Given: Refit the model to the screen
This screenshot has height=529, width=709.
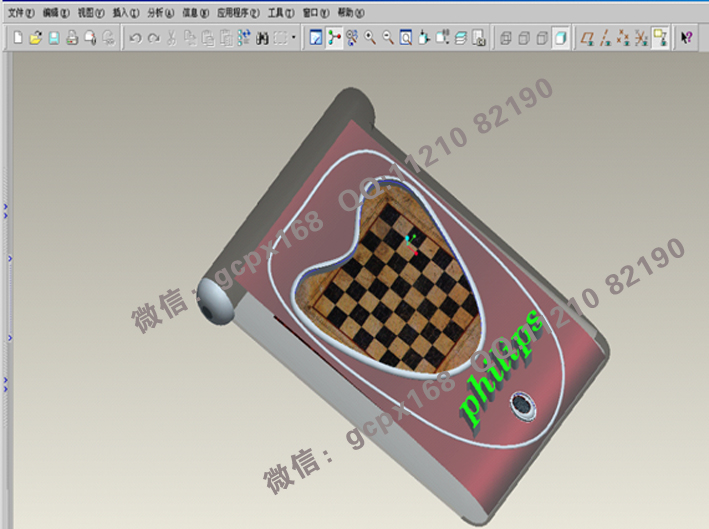Looking at the screenshot, I should (406, 38).
